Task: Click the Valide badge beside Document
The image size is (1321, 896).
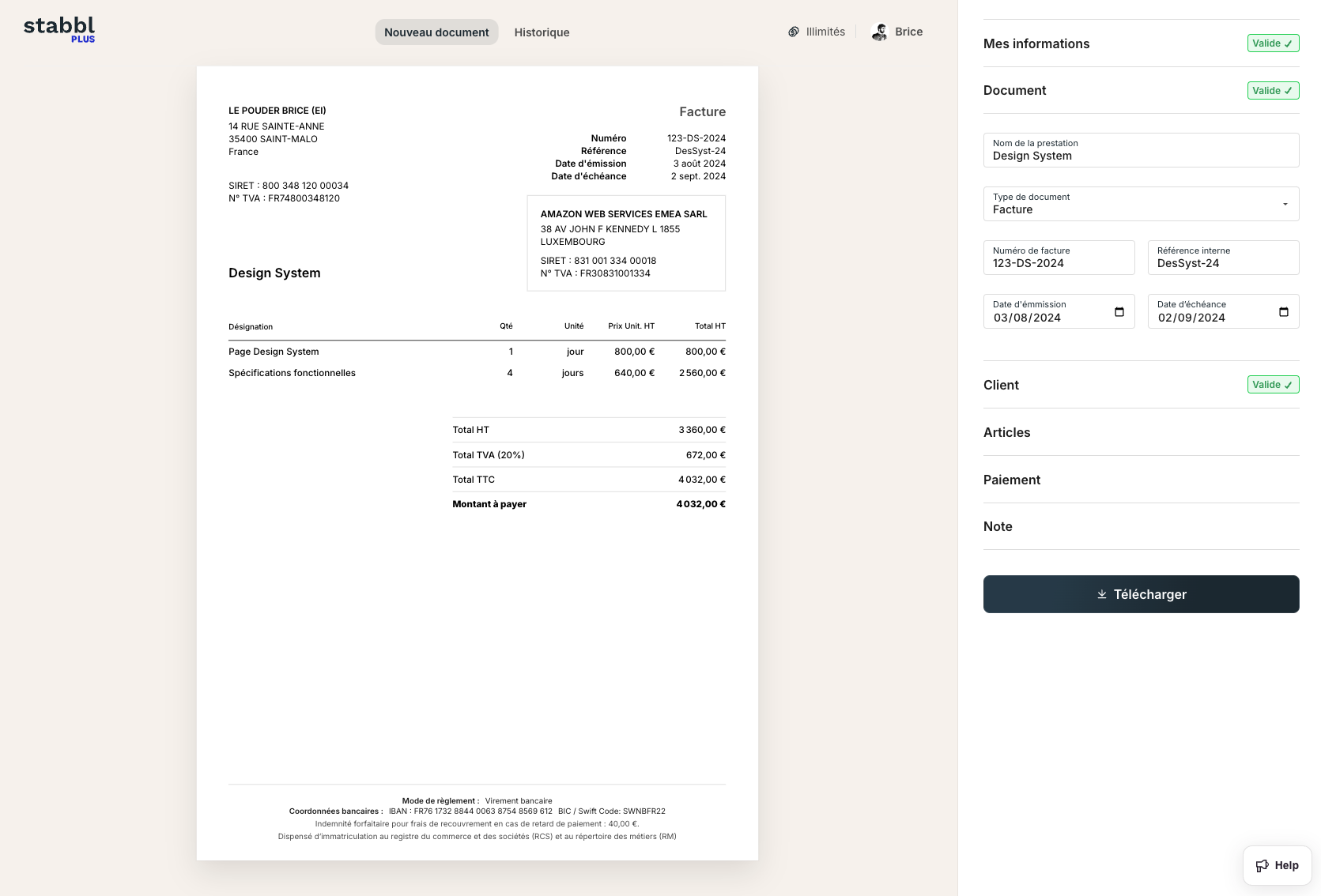Action: (1273, 91)
